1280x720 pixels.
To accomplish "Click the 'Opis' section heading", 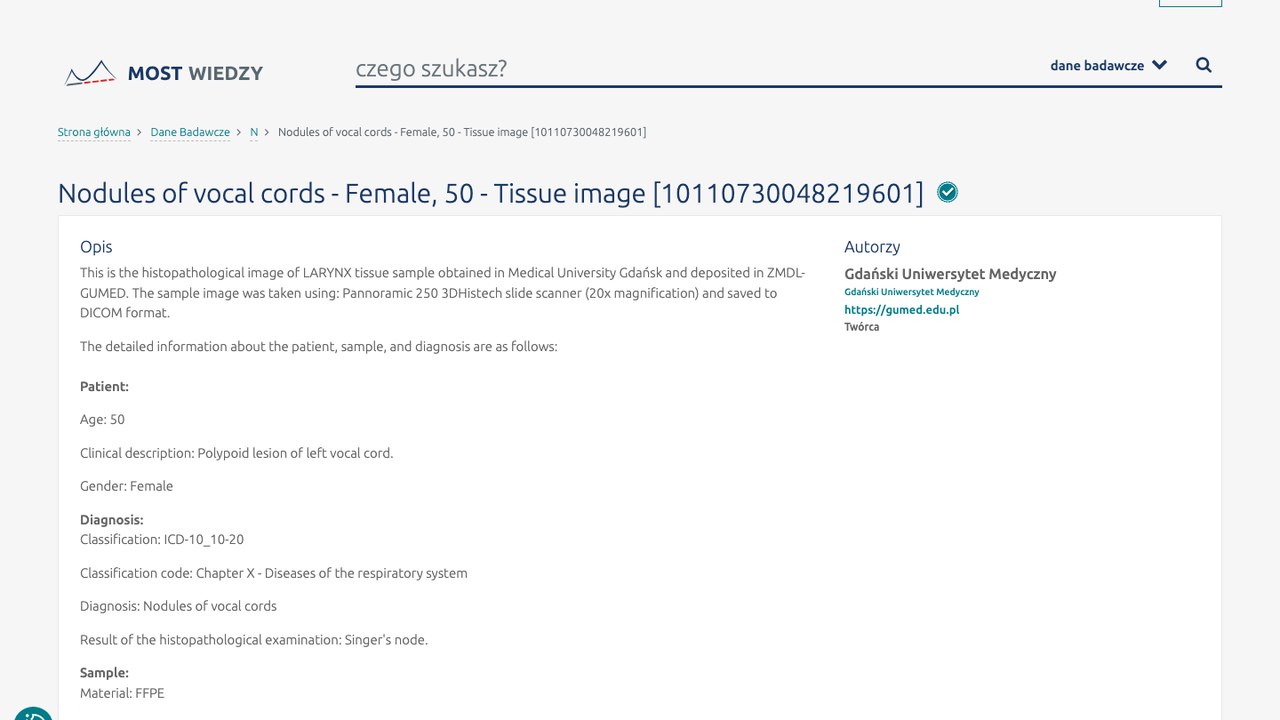I will coord(96,247).
